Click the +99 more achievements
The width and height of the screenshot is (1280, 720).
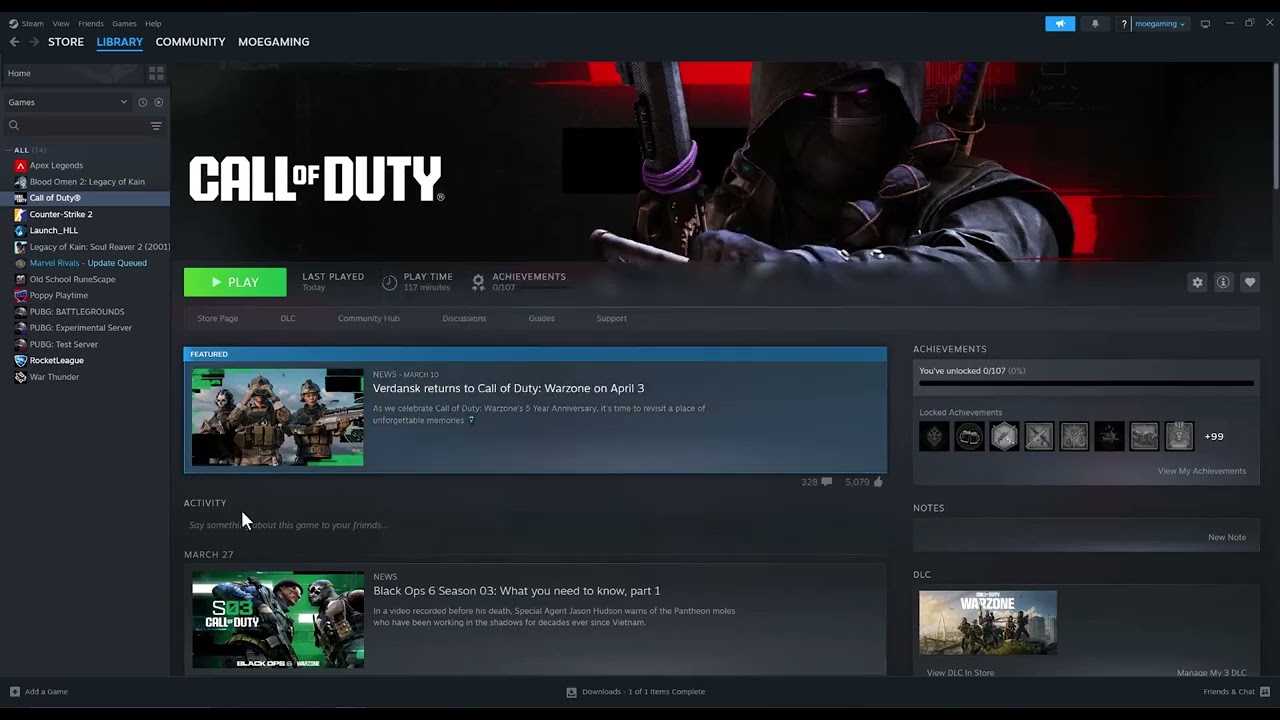(1213, 437)
